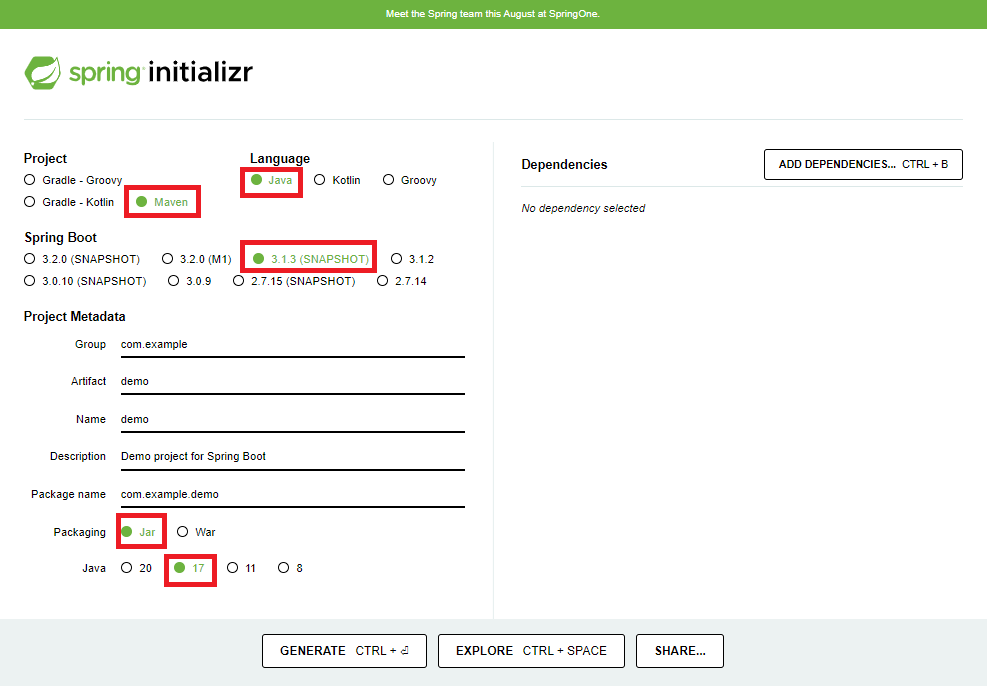Pick Spring Boot version 3.0.9
The image size is (987, 686).
[x=189, y=281]
